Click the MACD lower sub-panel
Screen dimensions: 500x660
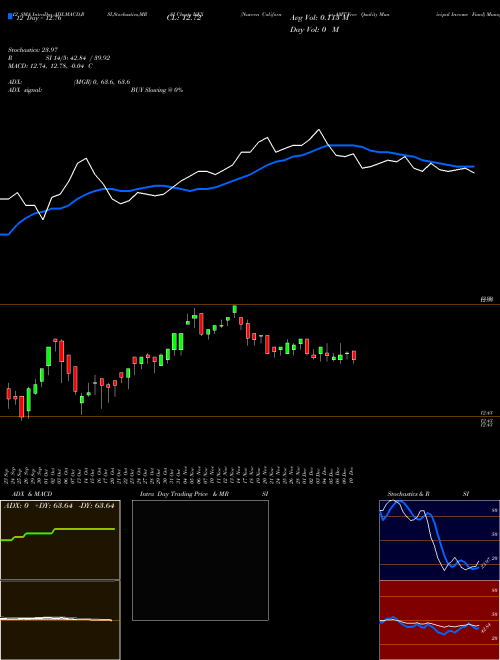[x=60, y=620]
